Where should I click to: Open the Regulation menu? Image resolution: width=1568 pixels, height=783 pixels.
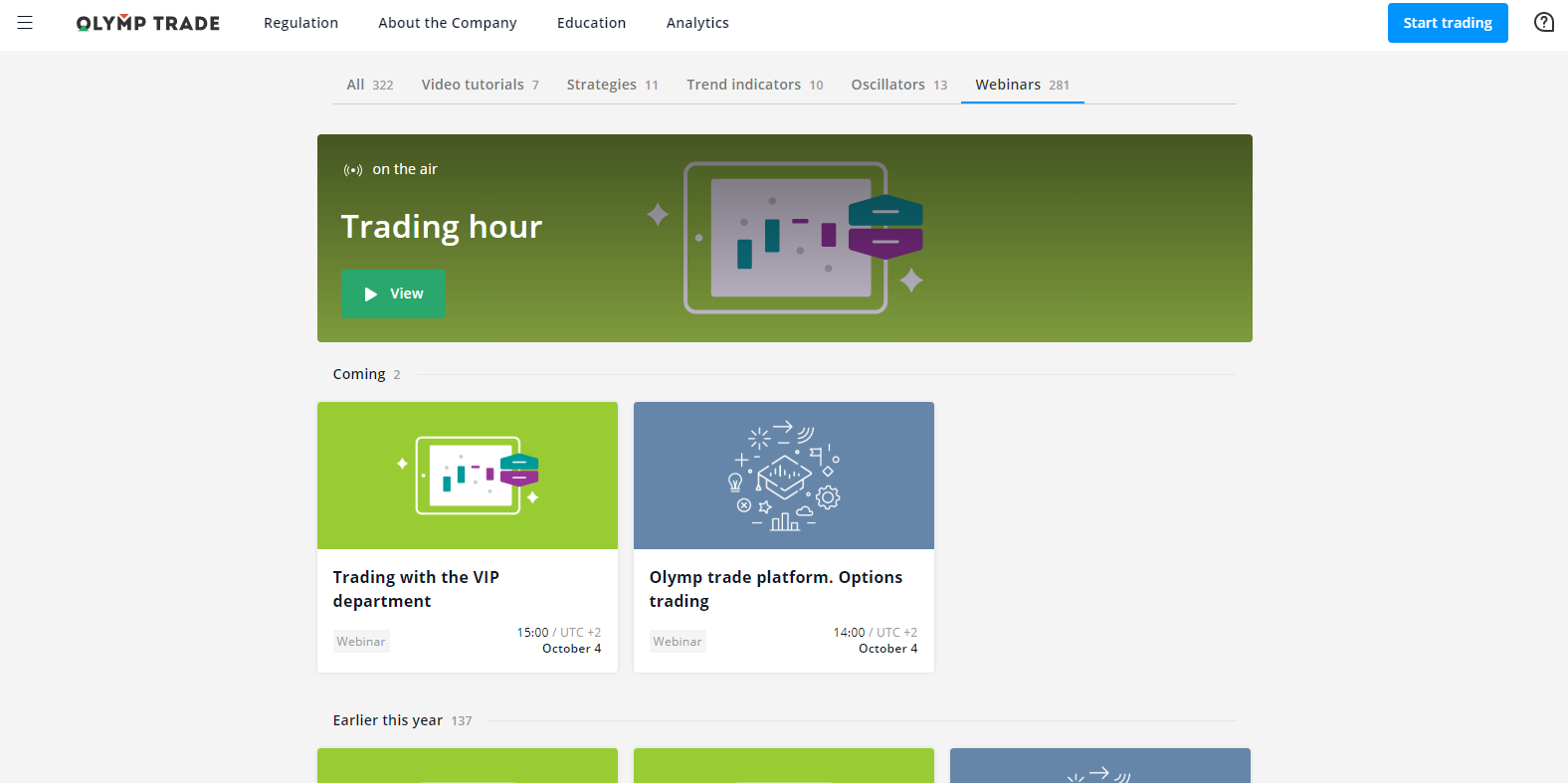(300, 23)
